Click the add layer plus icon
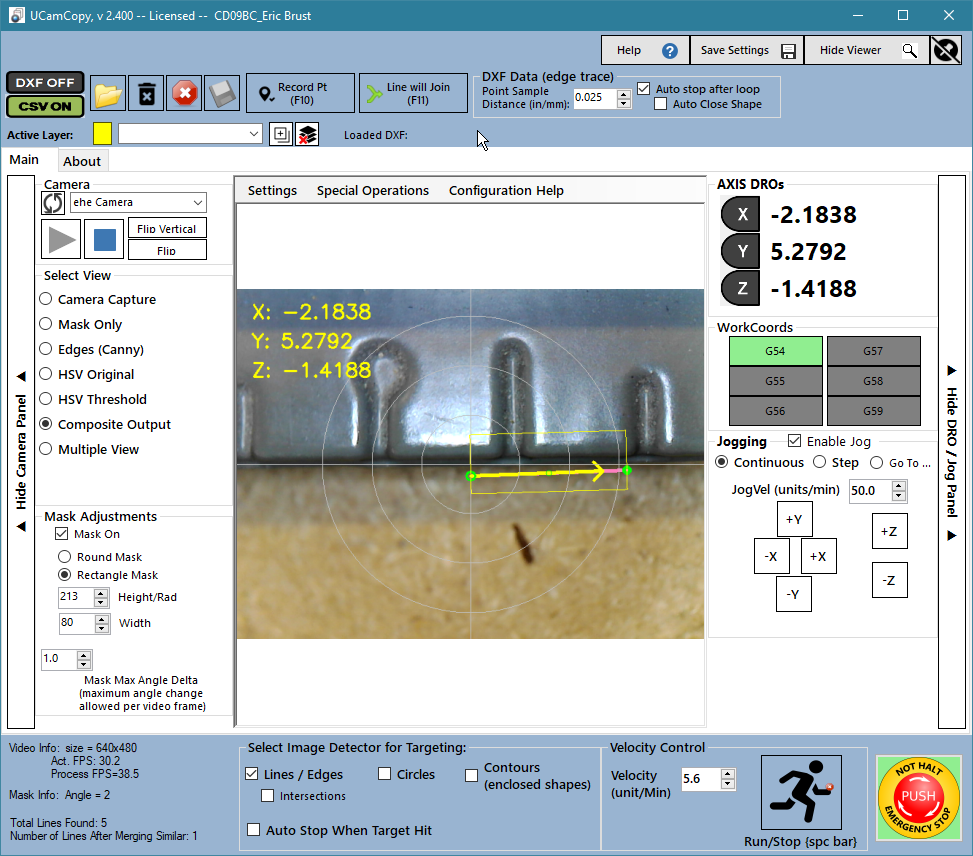 tap(281, 134)
